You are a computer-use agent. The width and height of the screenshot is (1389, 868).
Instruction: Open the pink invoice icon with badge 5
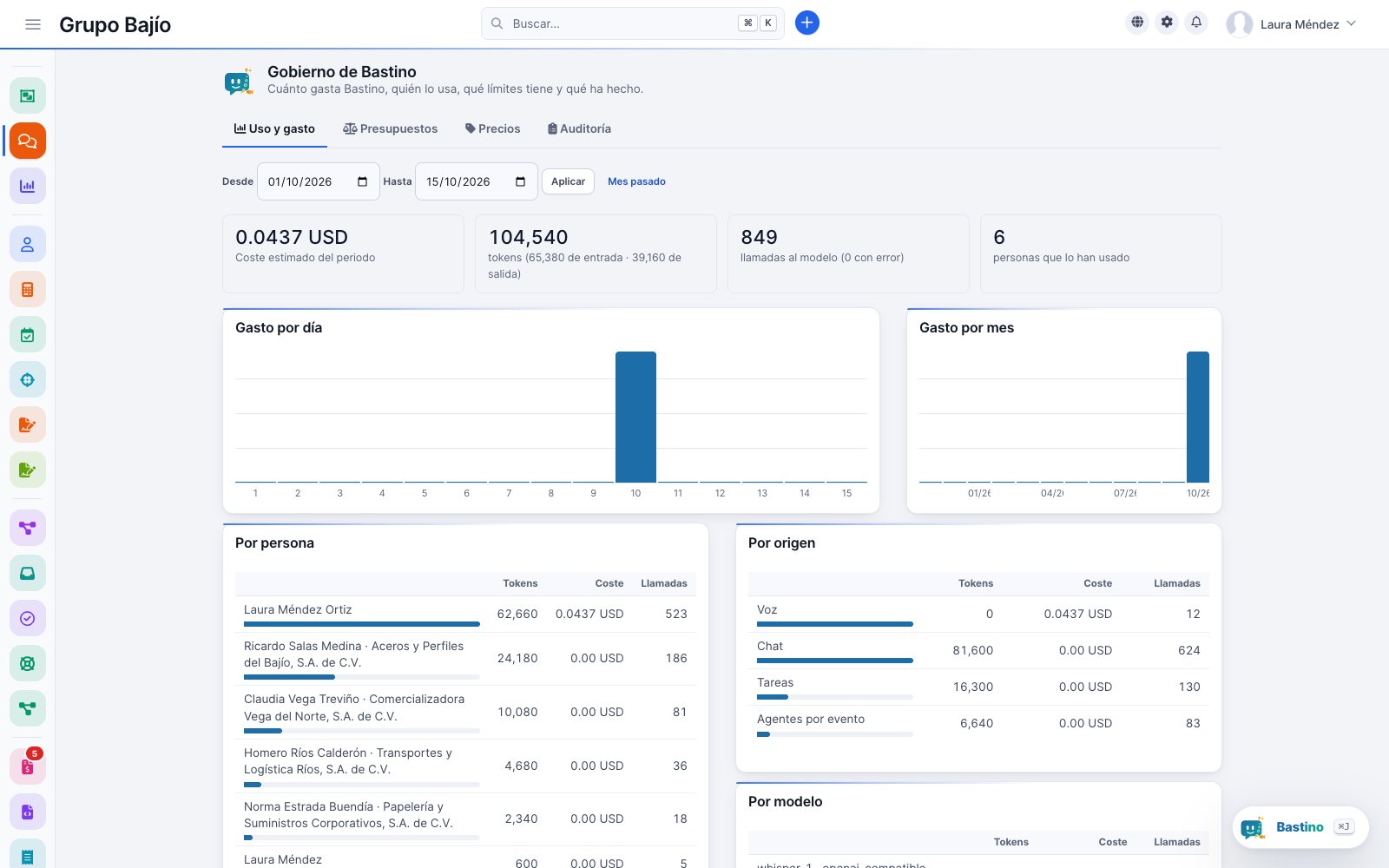point(28,766)
